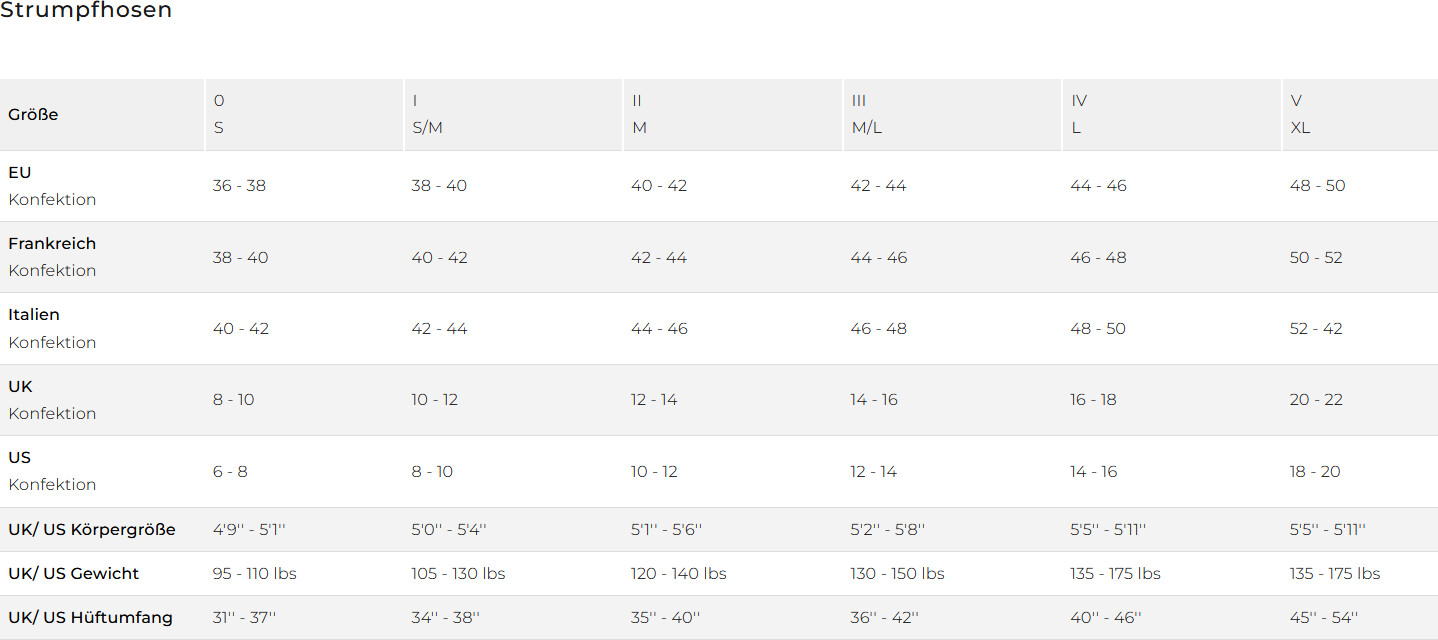Click the UK/ US Körpergröße row label
The height and width of the screenshot is (640, 1438).
tap(92, 530)
